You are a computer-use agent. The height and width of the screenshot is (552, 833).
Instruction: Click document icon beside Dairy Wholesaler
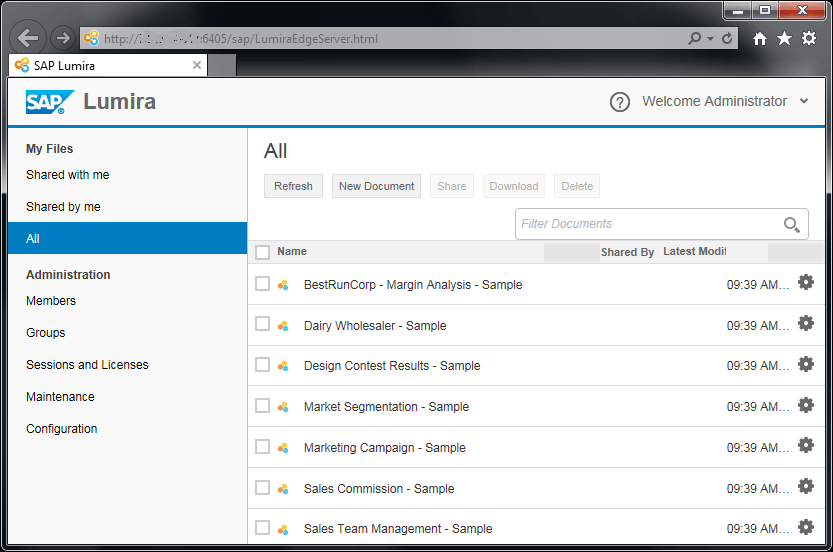point(283,326)
